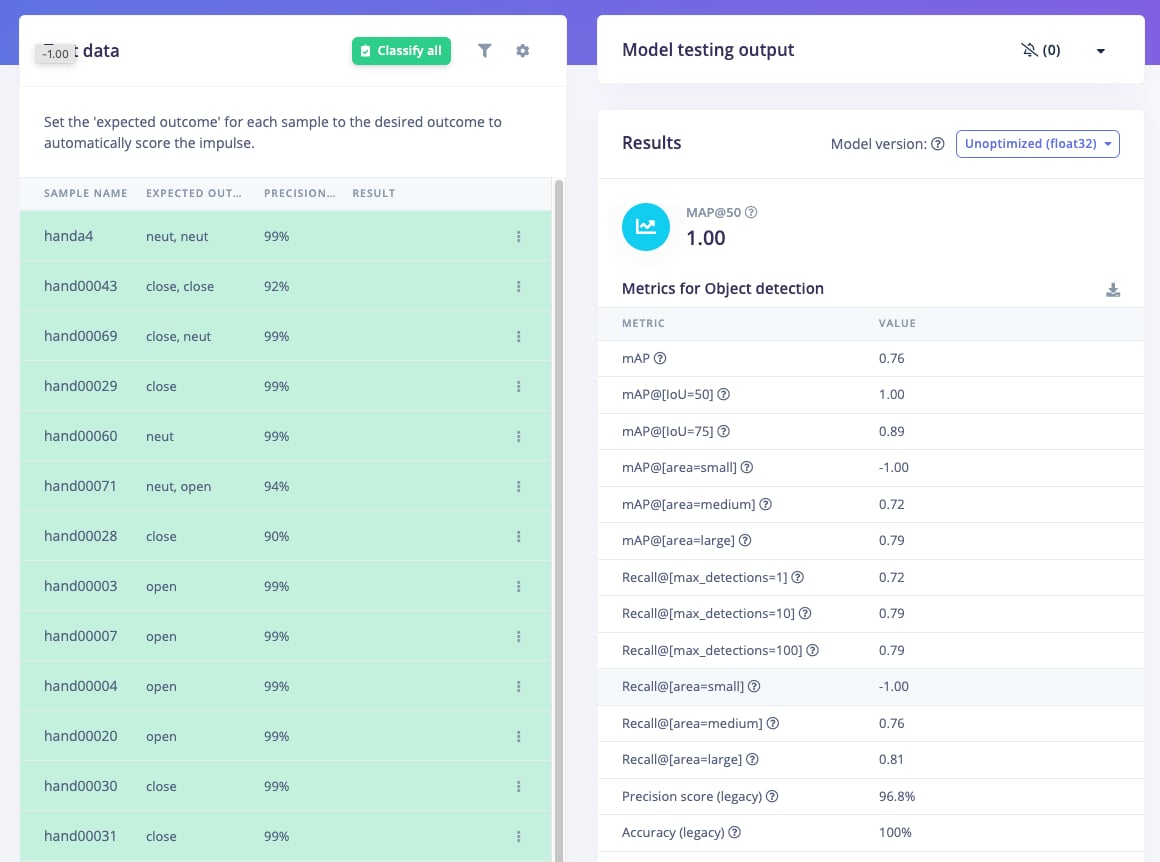Image resolution: width=1160 pixels, height=862 pixels.
Task: Click the 92% precision value
Action: (x=277, y=286)
